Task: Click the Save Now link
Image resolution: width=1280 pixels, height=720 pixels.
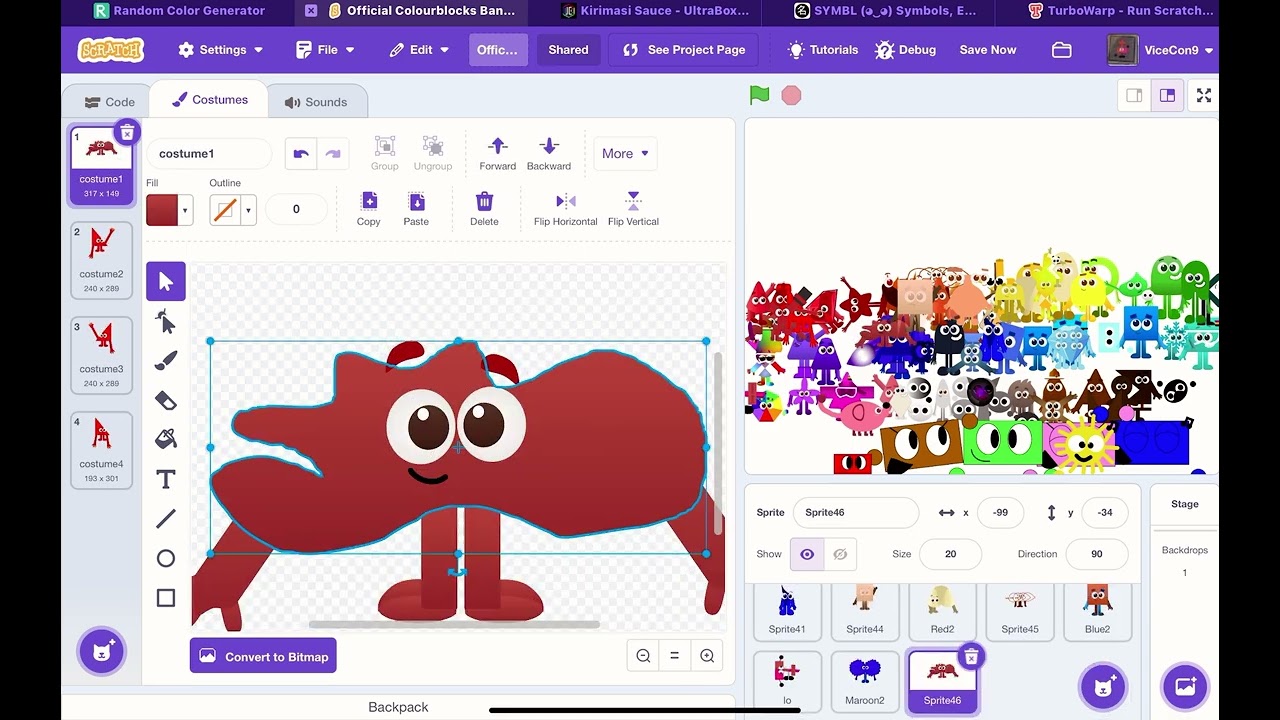Action: [988, 50]
